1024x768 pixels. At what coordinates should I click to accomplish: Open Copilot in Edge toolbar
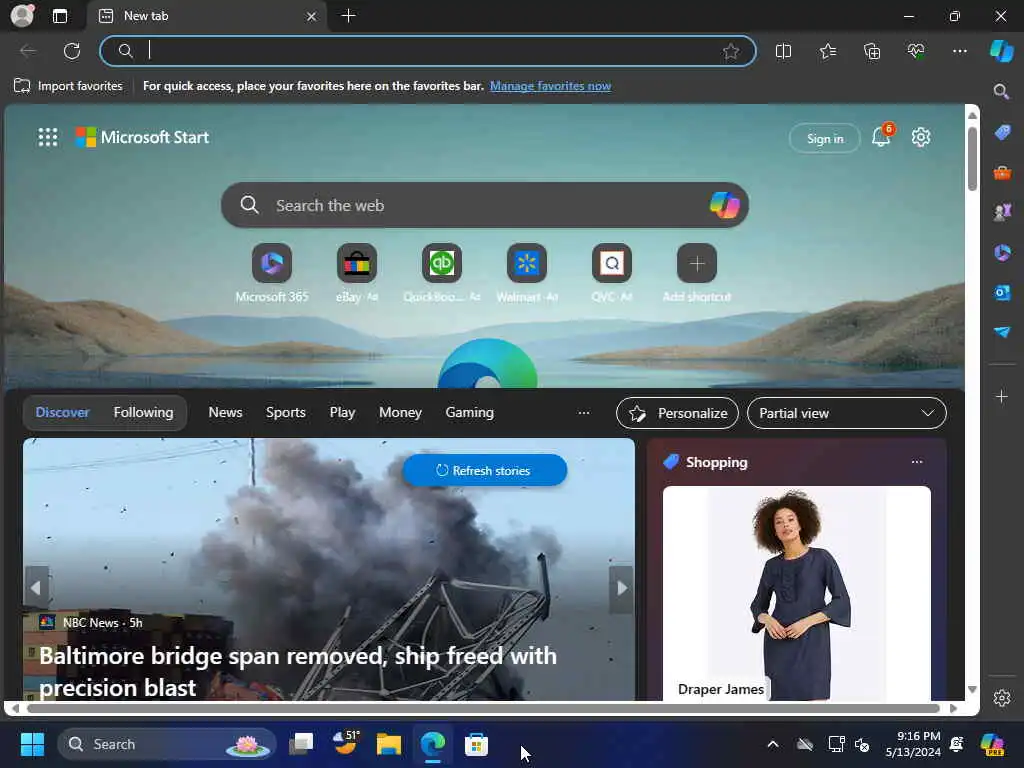(1002, 51)
